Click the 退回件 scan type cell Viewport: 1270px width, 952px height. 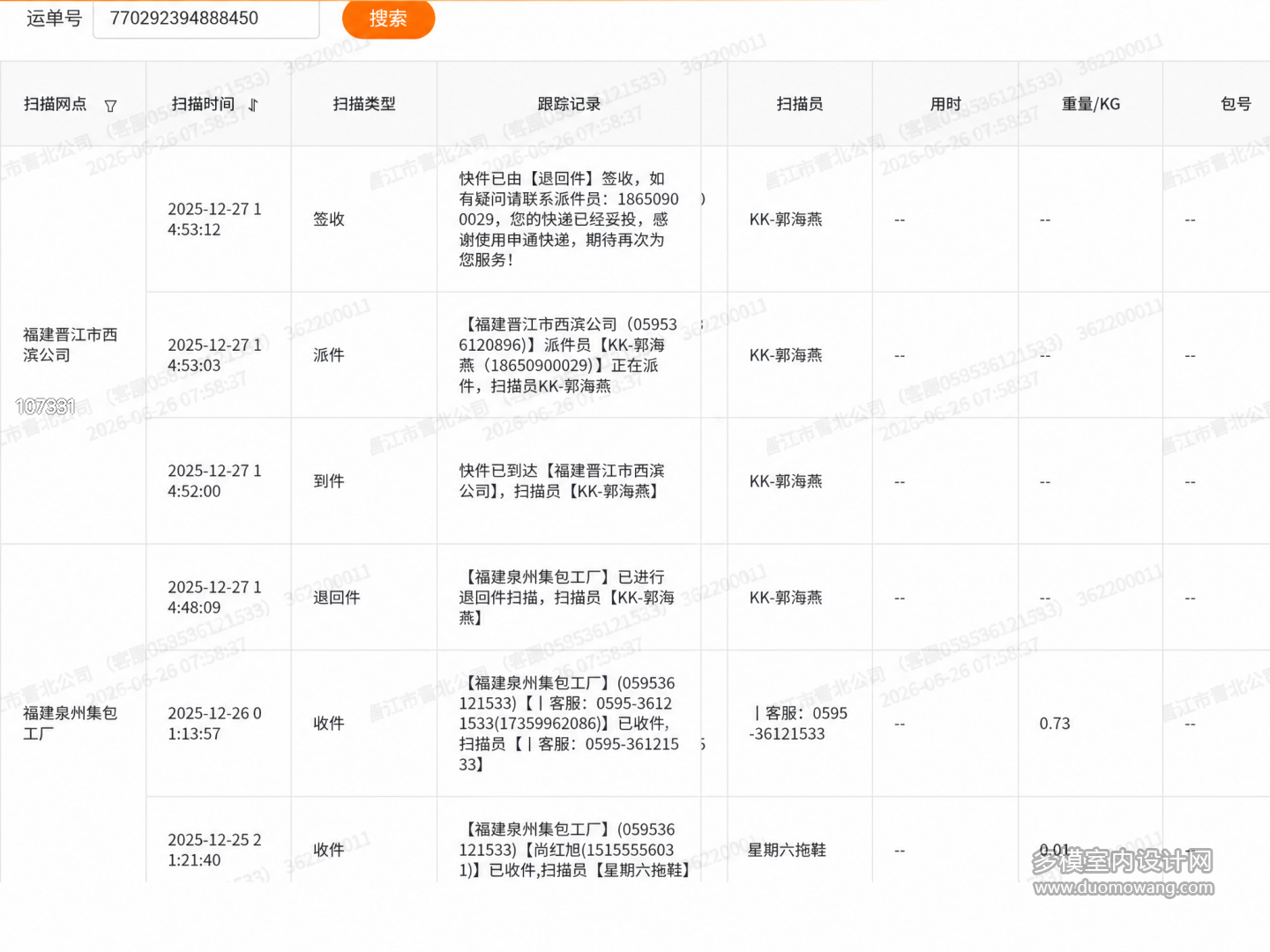(337, 598)
